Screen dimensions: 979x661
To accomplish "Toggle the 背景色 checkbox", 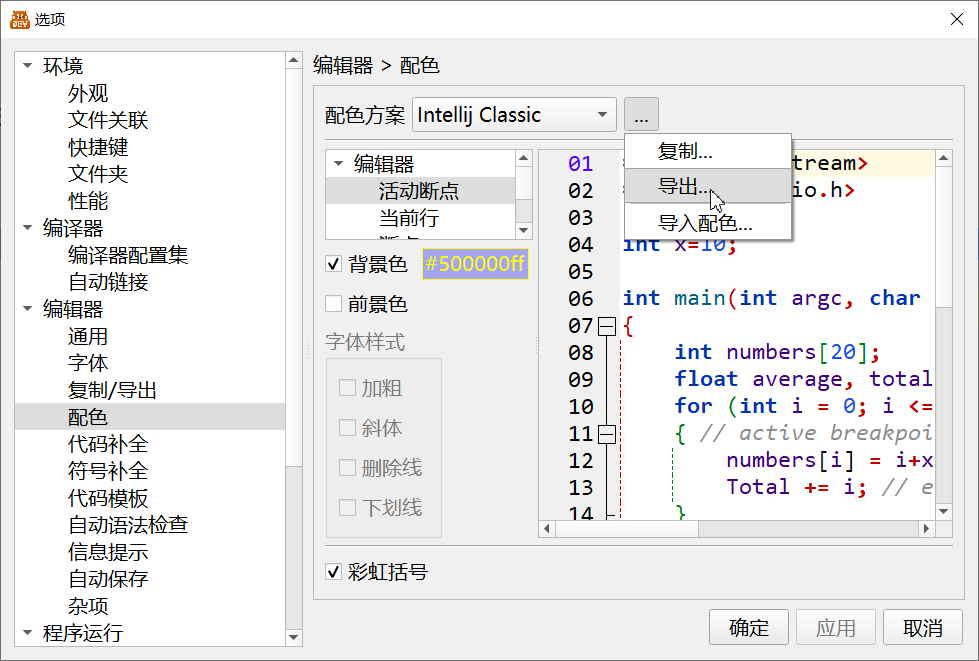I will [x=333, y=264].
